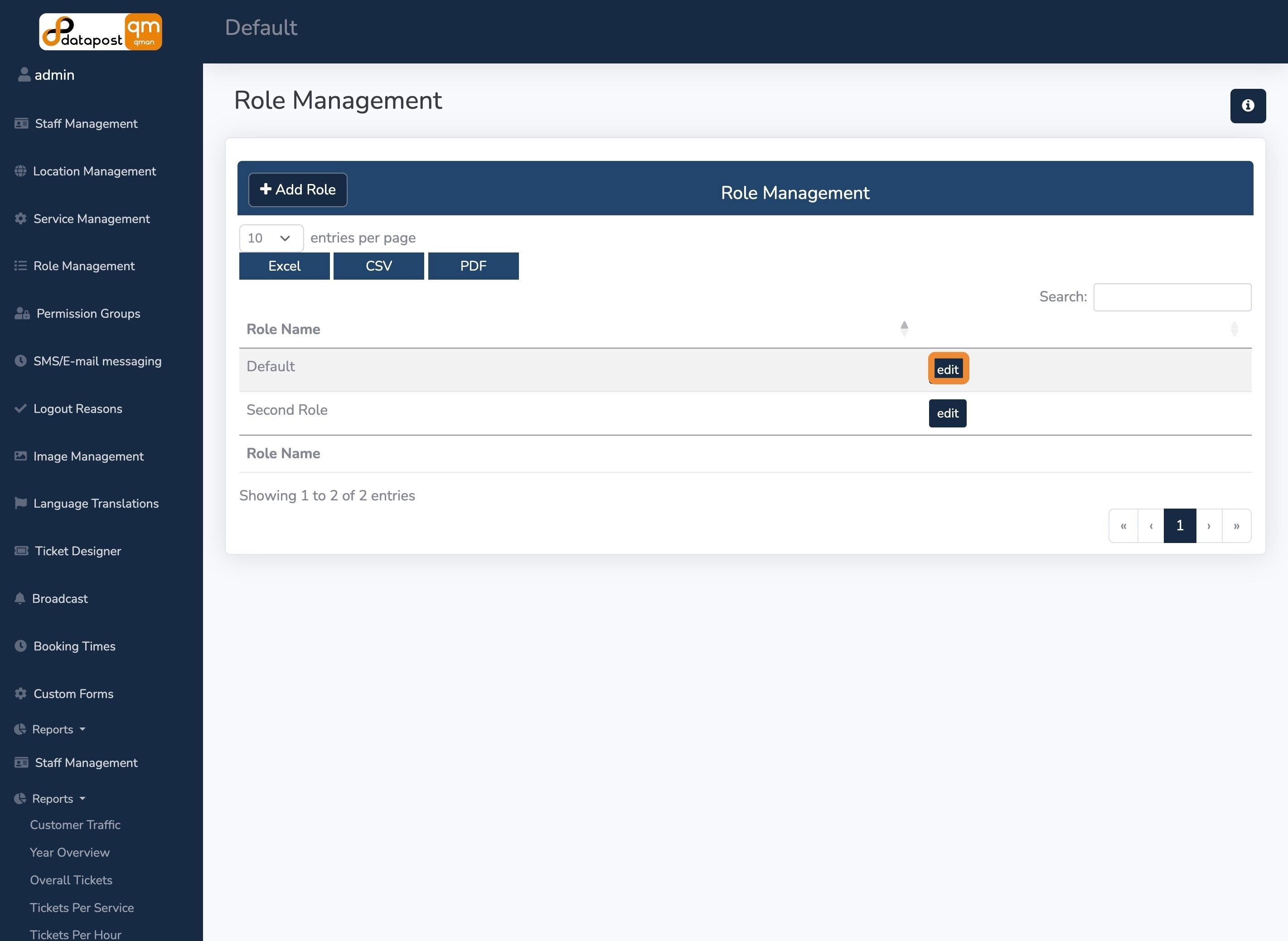Click the Add Role button
Viewport: 1288px width, 941px height.
click(x=298, y=189)
